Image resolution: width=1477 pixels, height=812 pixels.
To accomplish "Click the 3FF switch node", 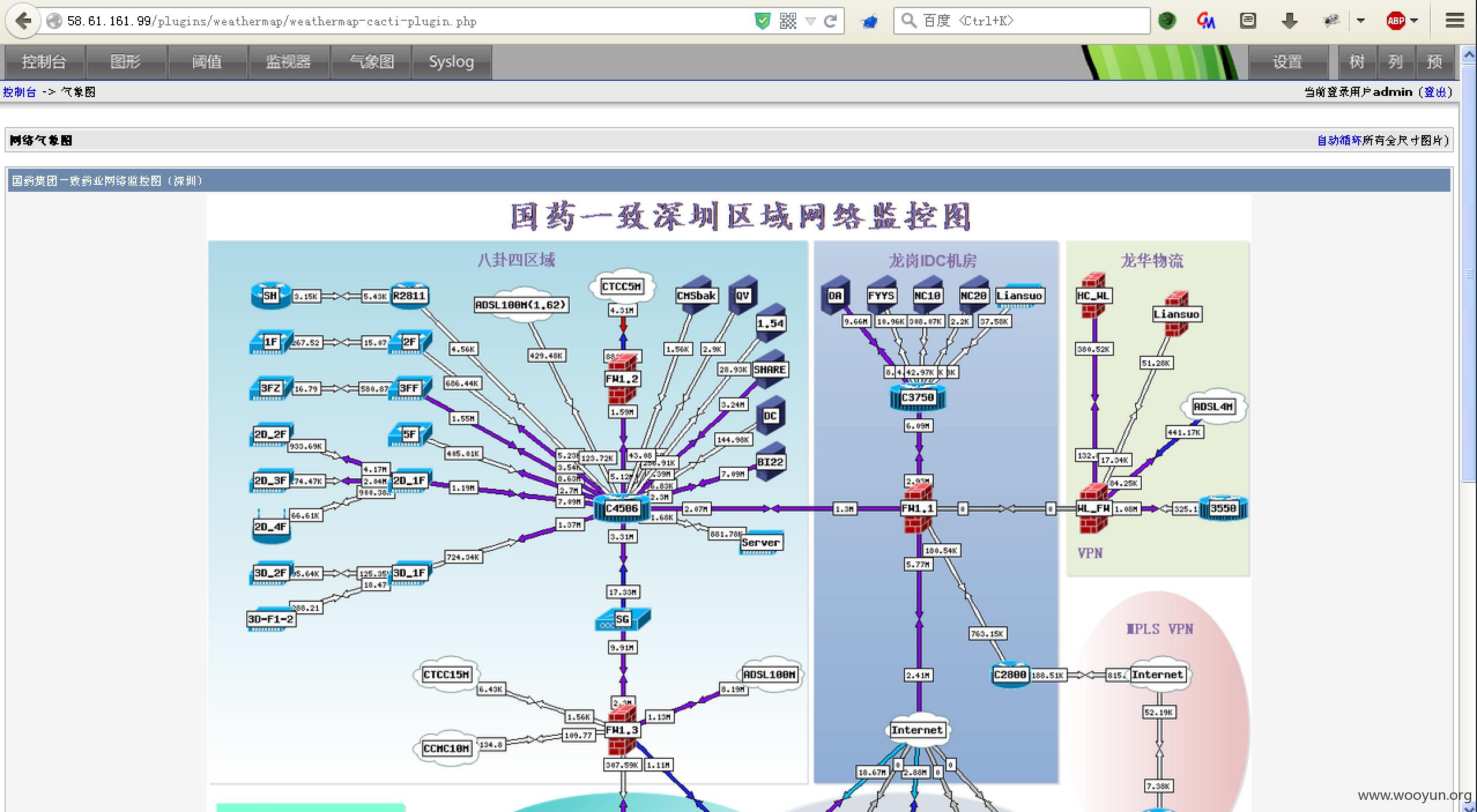I will [x=409, y=388].
